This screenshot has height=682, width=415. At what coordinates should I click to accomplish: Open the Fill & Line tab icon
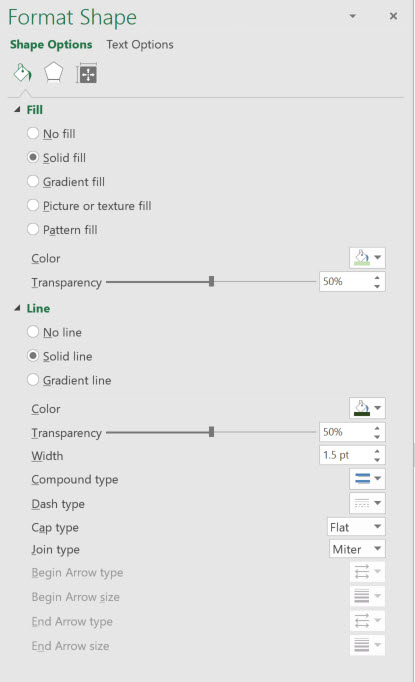tap(23, 73)
